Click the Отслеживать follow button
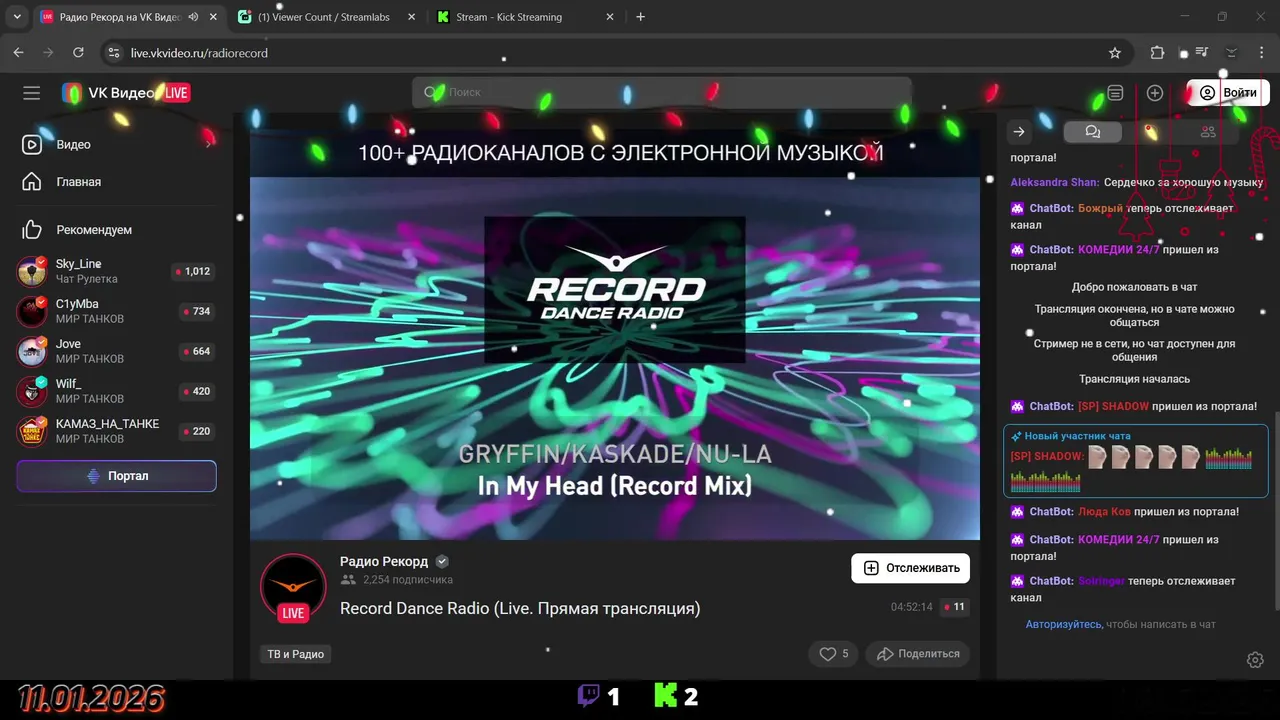 tap(910, 568)
